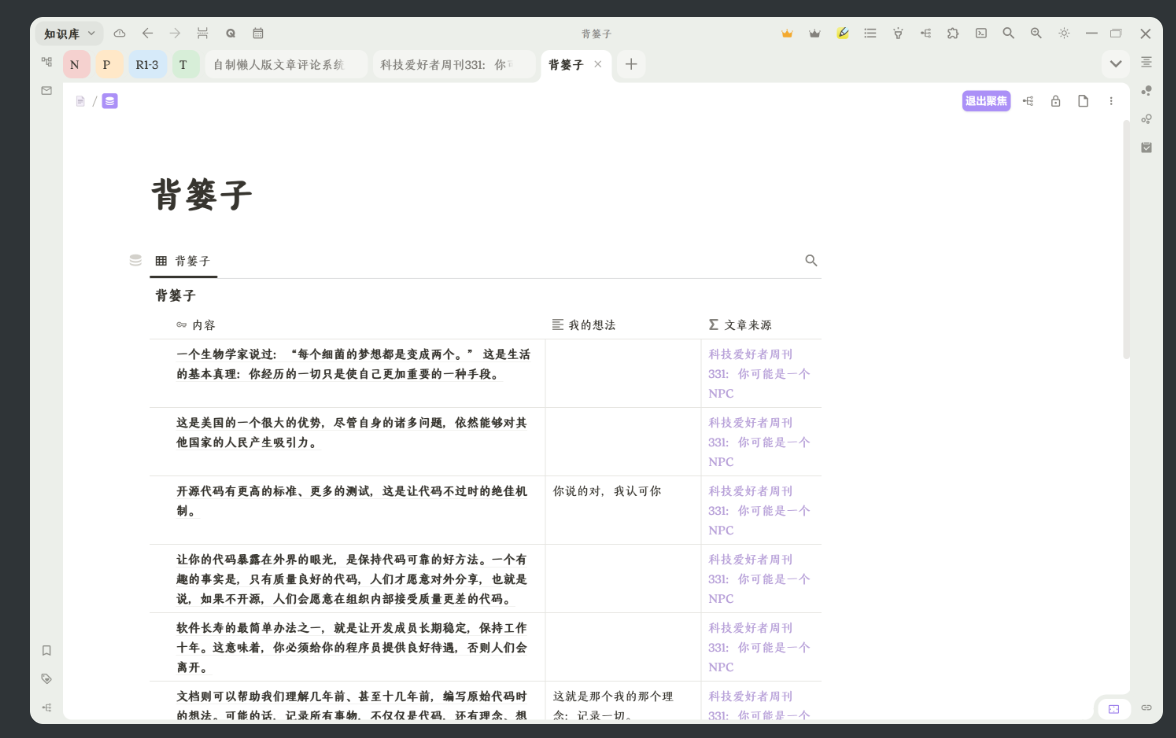Toggle document lock editing mode
Image resolution: width=1176 pixels, height=738 pixels.
tap(1055, 101)
